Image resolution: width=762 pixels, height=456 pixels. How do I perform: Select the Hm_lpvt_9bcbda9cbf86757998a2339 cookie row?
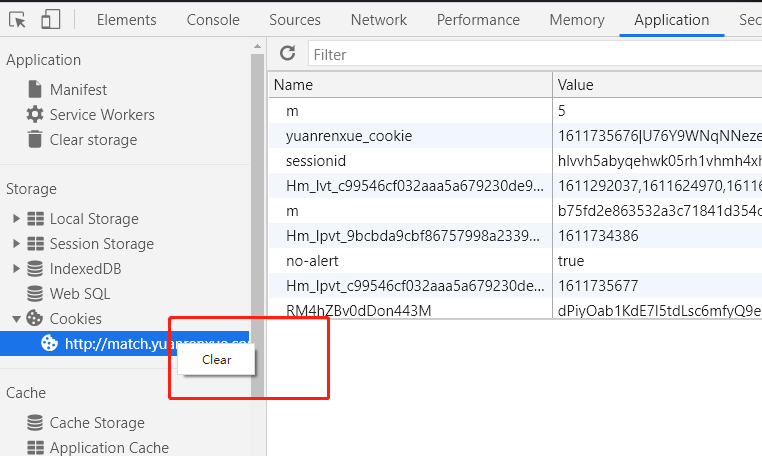coord(515,236)
